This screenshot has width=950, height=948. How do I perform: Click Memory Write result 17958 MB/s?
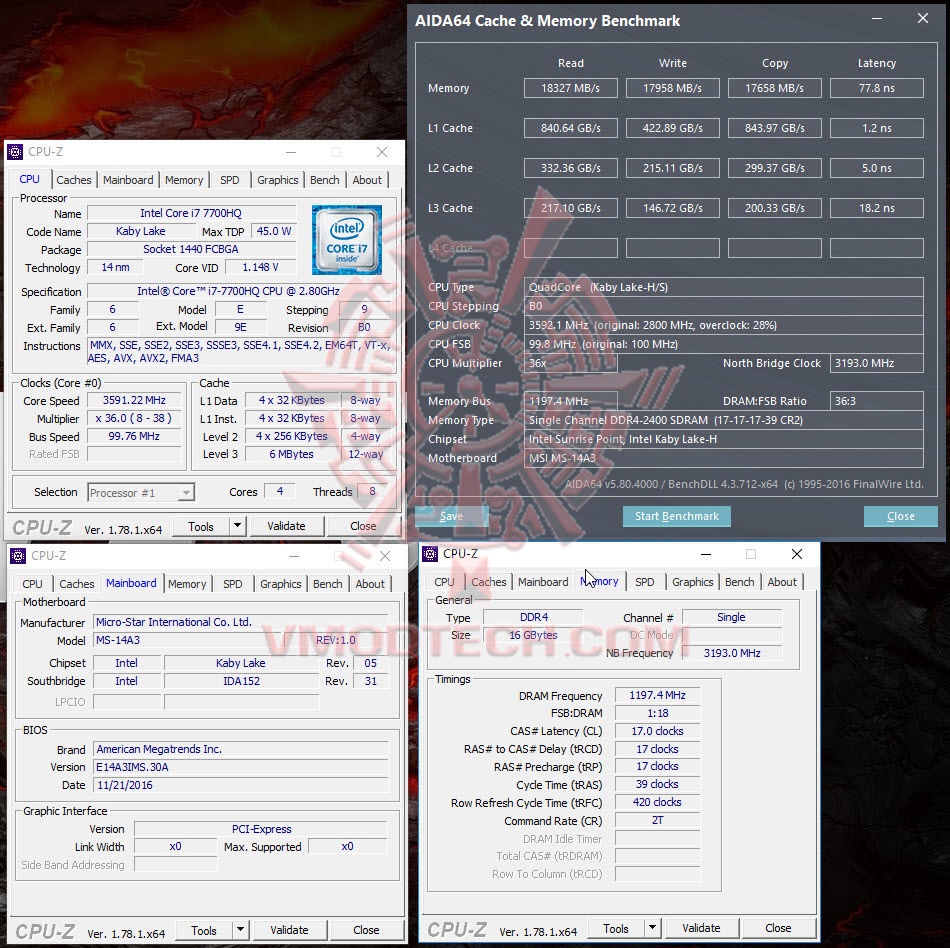[x=673, y=88]
